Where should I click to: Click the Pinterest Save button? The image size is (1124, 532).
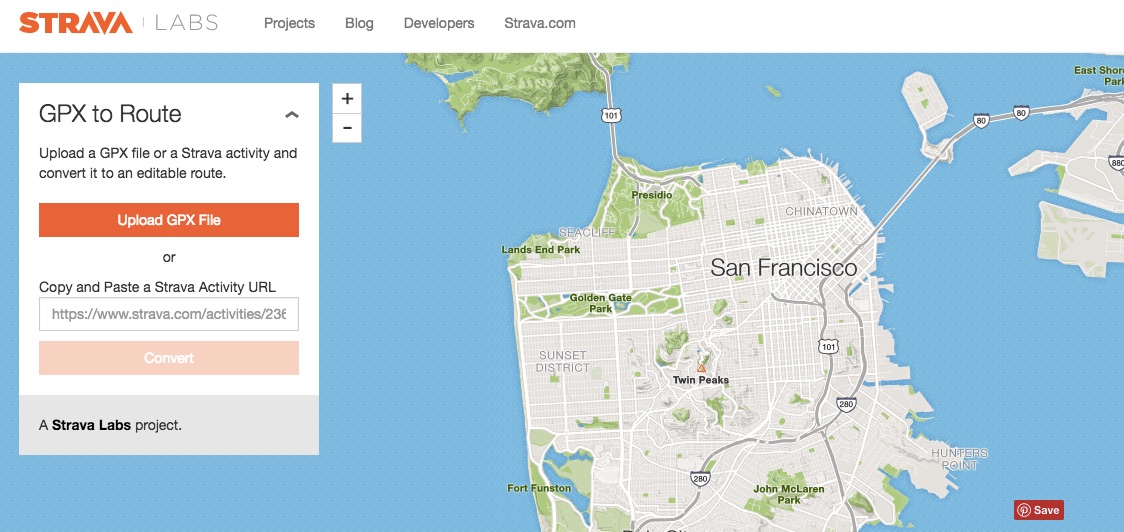click(x=1039, y=510)
